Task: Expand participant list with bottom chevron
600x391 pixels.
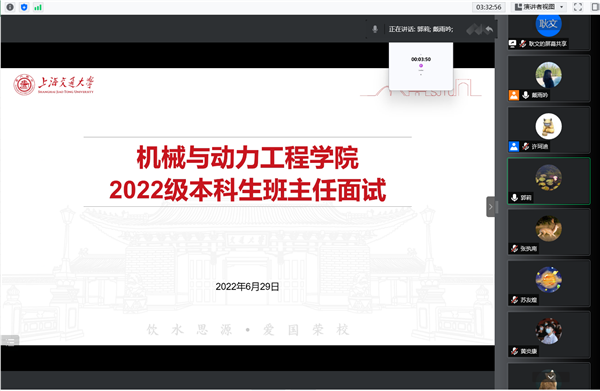Action: click(x=551, y=377)
